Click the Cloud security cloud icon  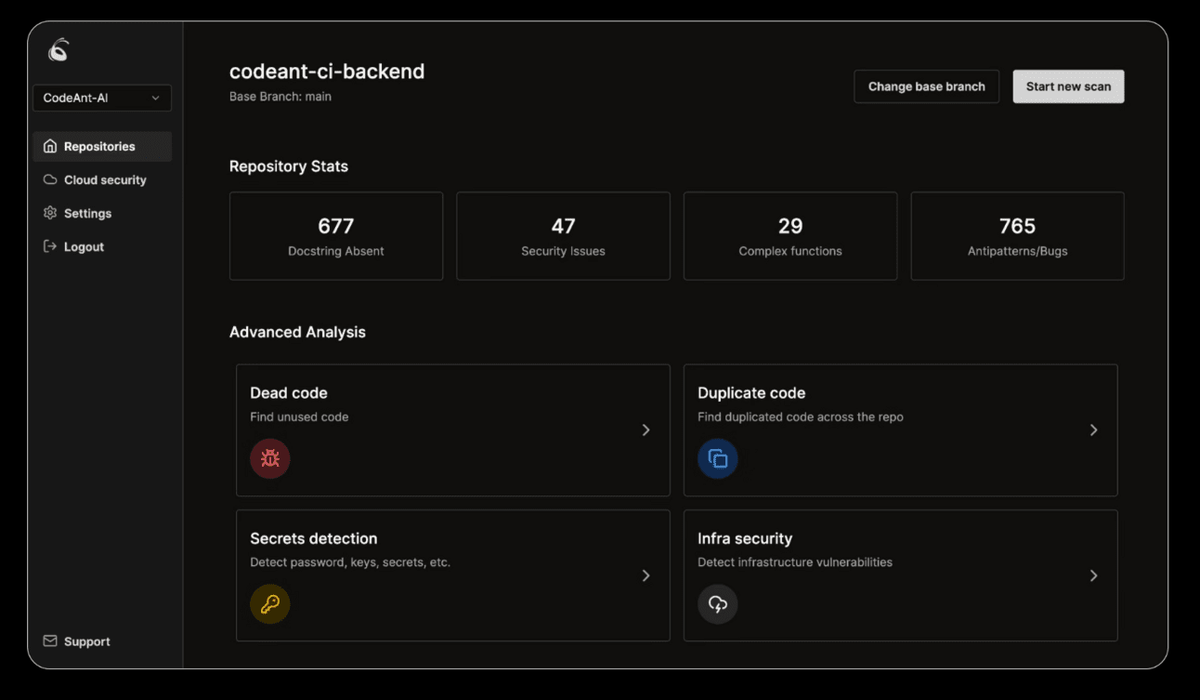50,180
